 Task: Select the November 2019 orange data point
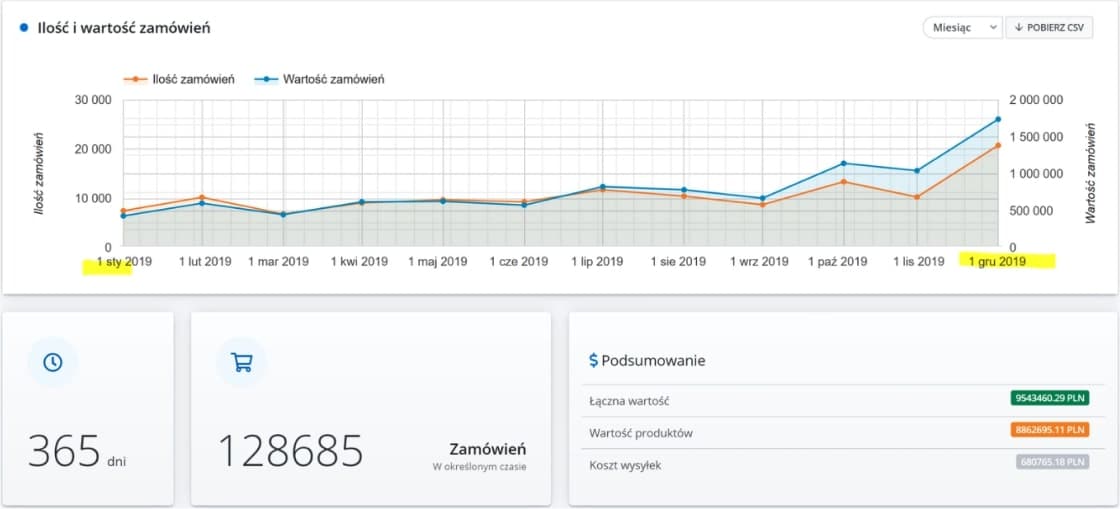pos(917,197)
